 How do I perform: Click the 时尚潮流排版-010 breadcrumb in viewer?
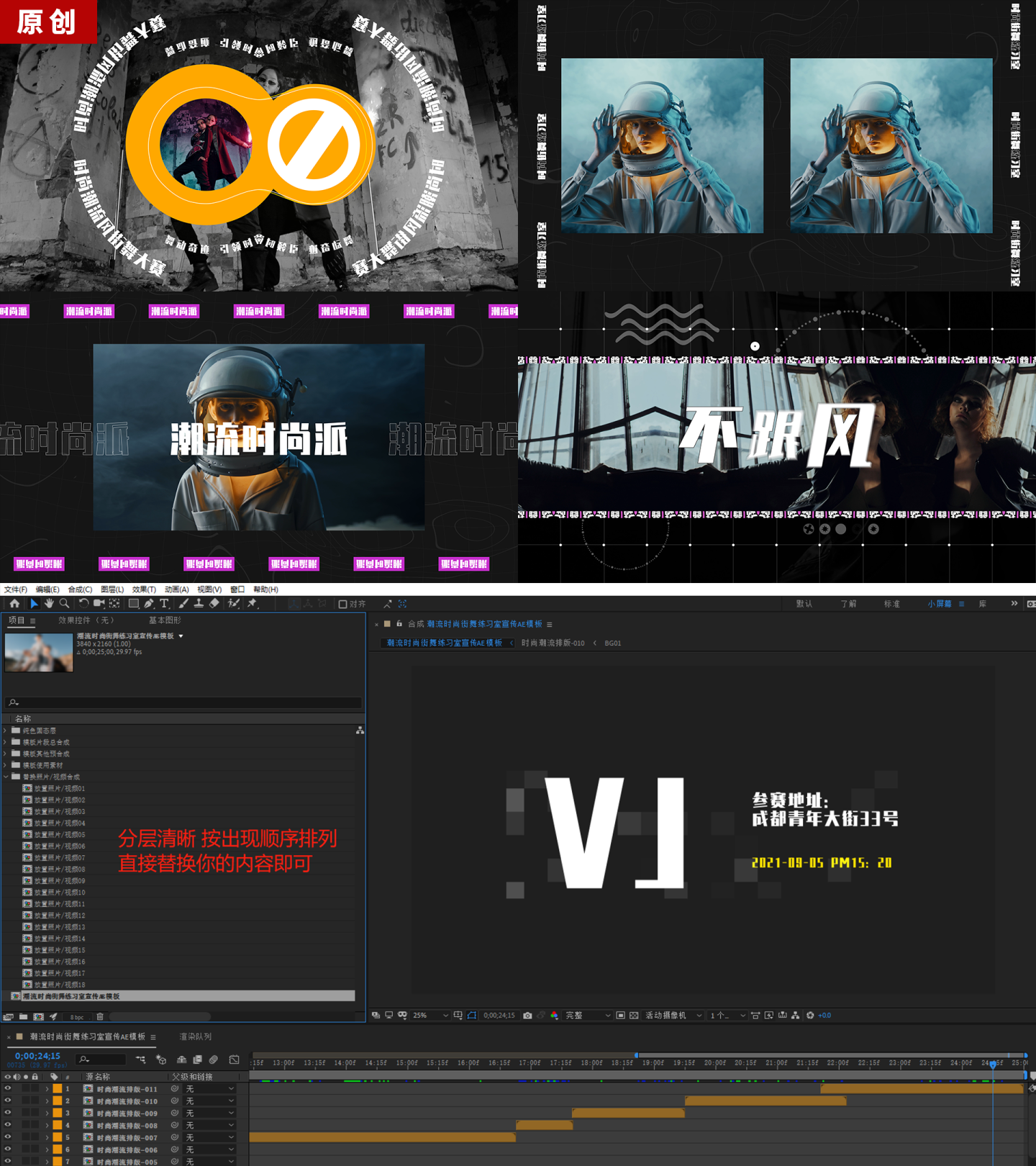click(x=553, y=643)
